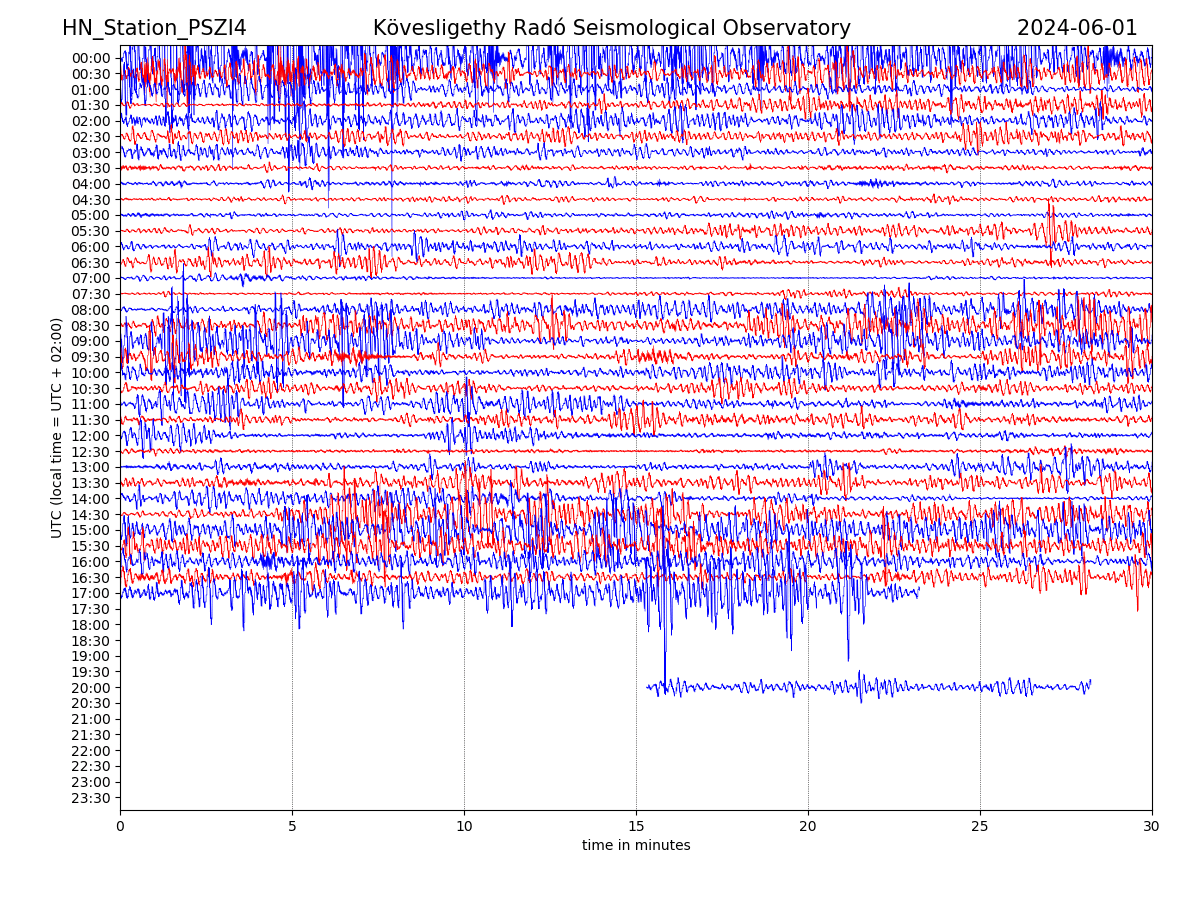Click the 00:00 row label

[x=90, y=58]
